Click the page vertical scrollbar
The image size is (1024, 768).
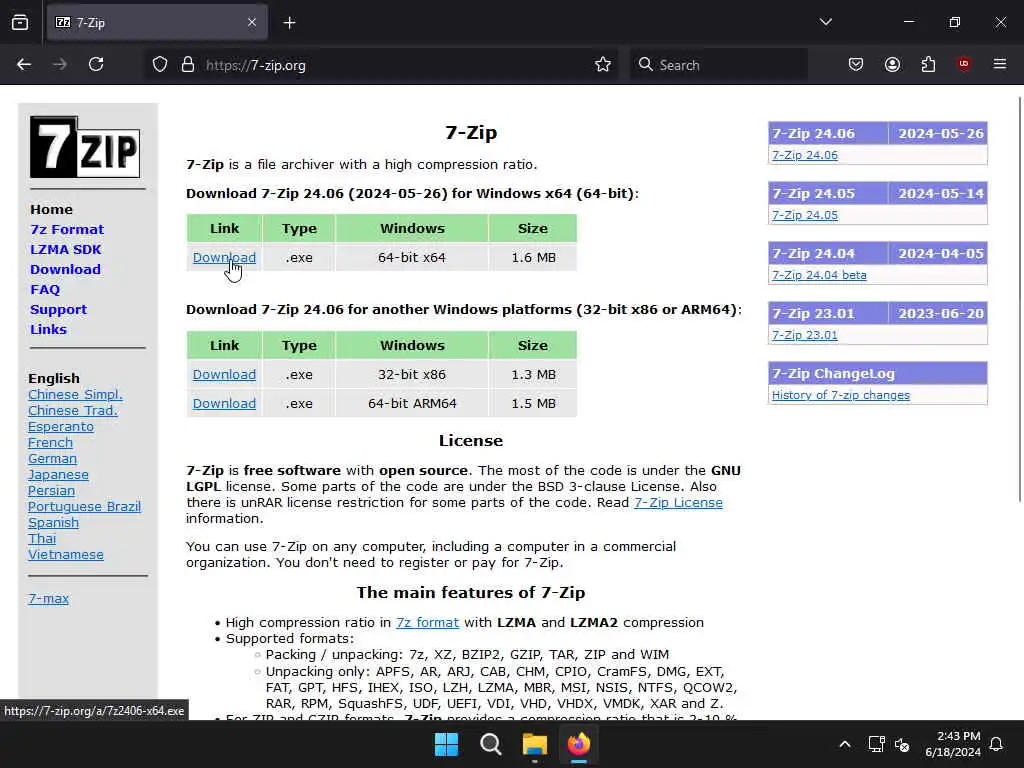click(1020, 299)
